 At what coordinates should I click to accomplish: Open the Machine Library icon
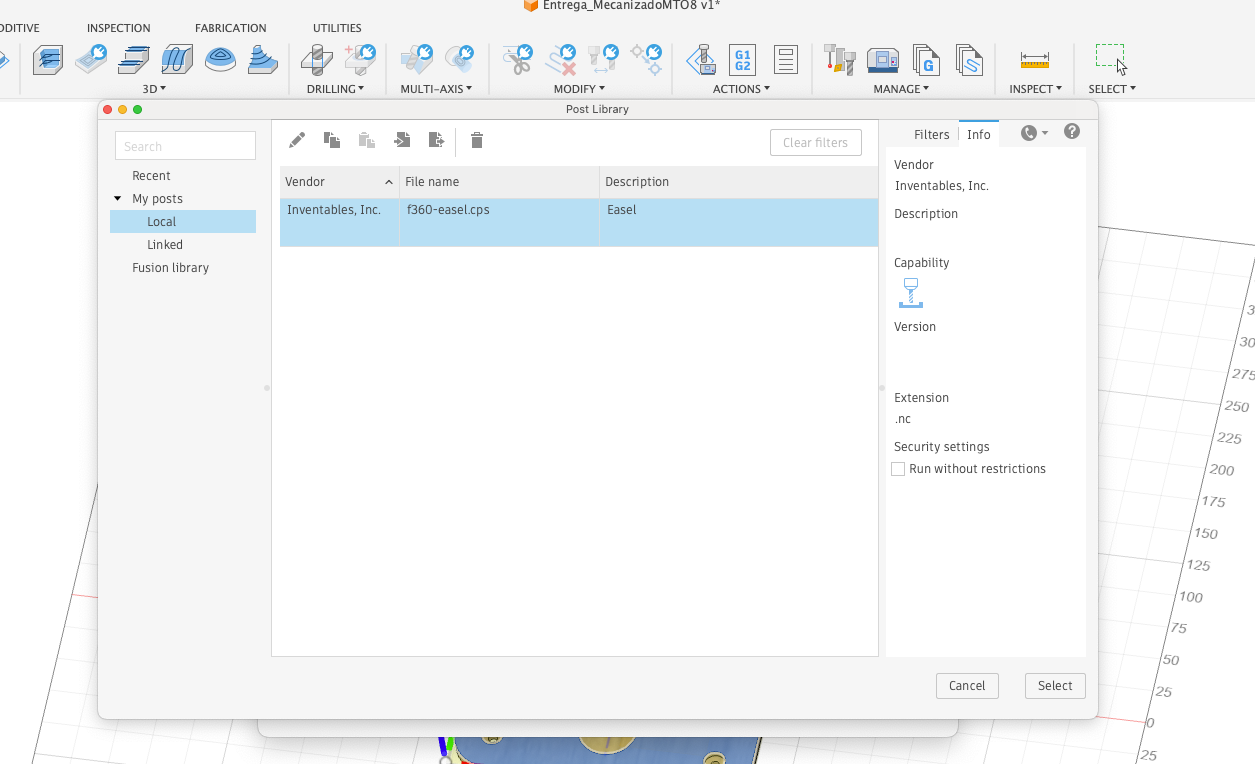click(x=883, y=60)
